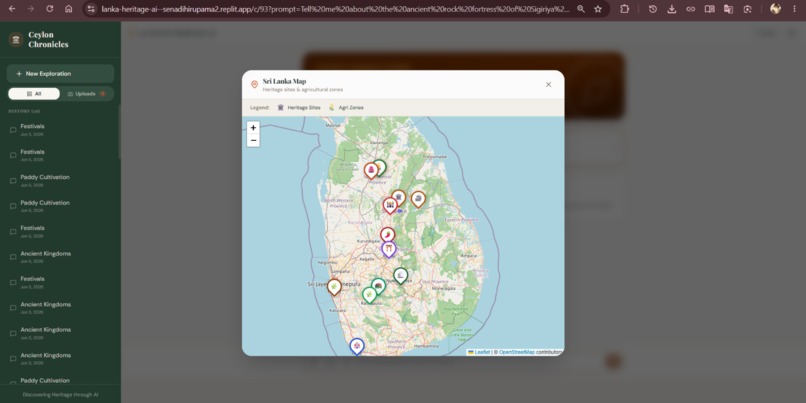This screenshot has width=806, height=403.
Task: Open the browser extensions puzzle icon
Action: coord(625,9)
